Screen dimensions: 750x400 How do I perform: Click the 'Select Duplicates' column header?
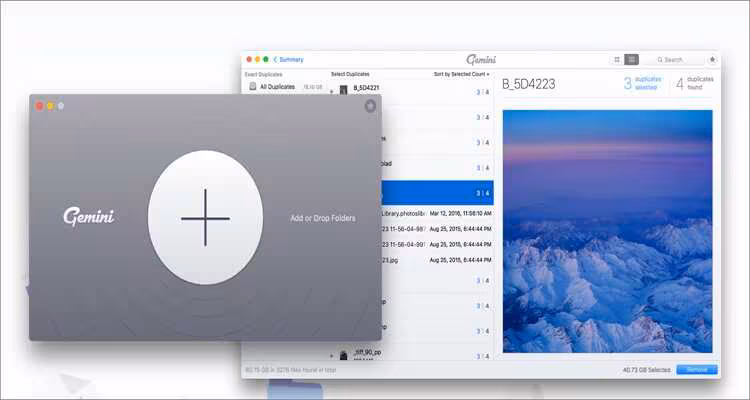click(x=350, y=74)
